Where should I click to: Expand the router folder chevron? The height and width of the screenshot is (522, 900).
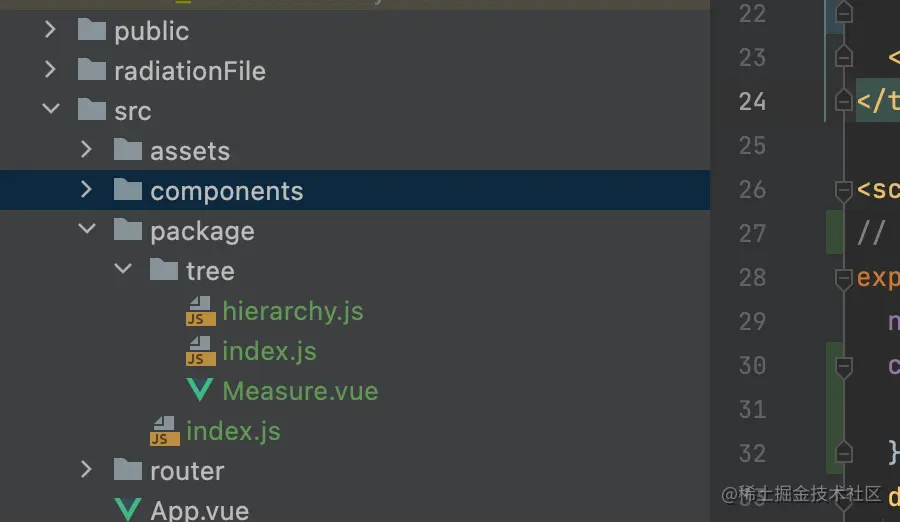point(87,470)
